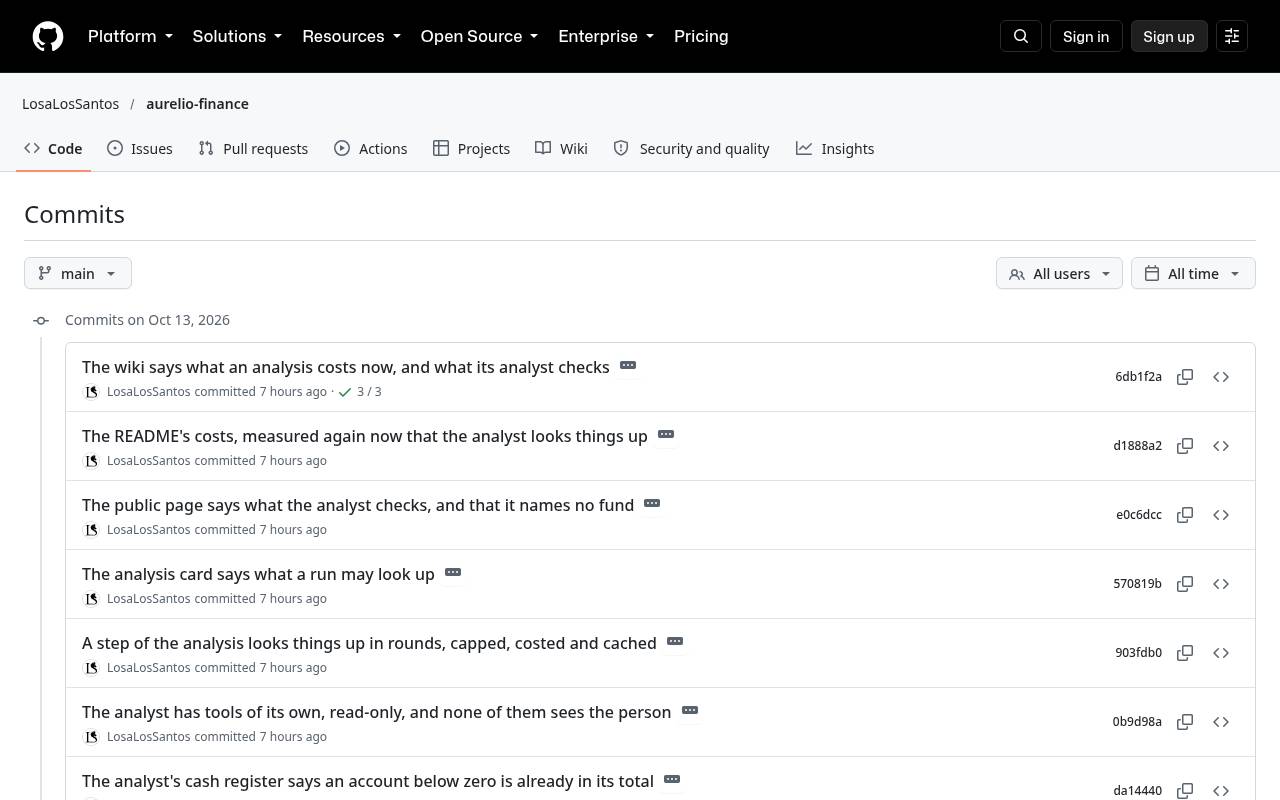Viewport: 1280px width, 800px height.
Task: Click the Sign in button
Action: 1086,36
